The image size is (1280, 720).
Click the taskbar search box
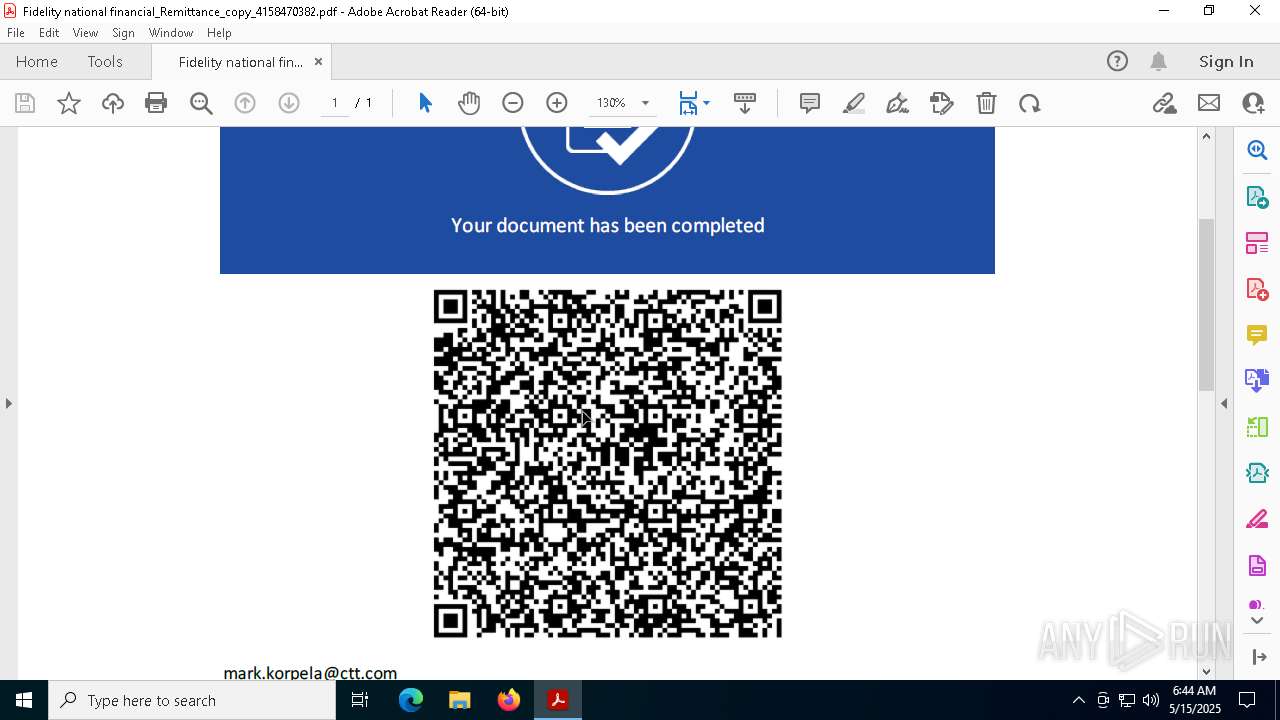click(x=192, y=700)
